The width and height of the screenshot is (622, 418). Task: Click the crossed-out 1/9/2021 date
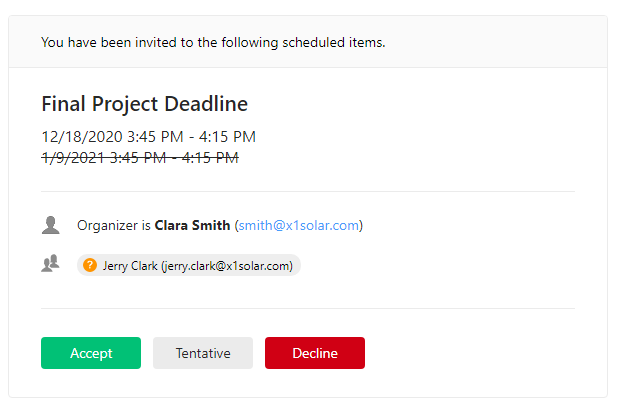(73, 158)
